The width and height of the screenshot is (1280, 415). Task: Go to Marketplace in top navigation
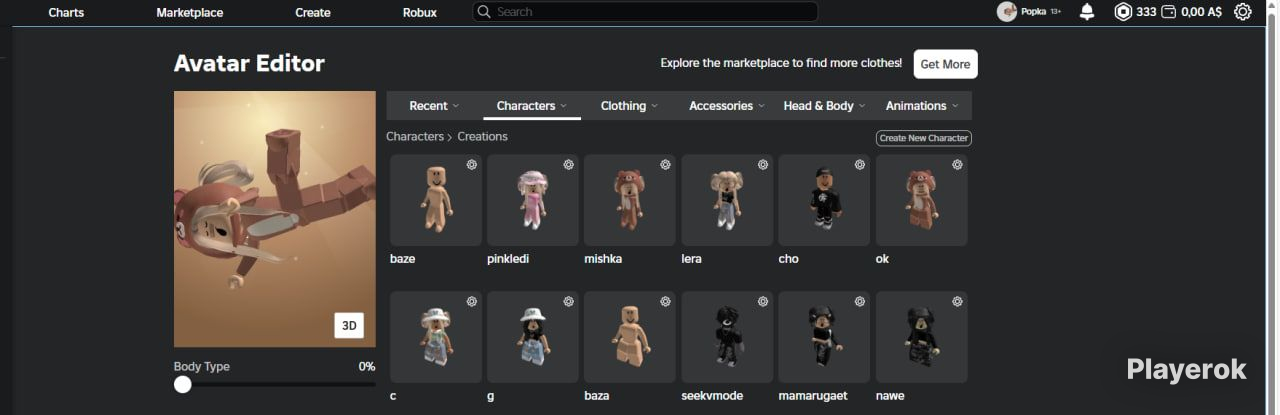190,12
